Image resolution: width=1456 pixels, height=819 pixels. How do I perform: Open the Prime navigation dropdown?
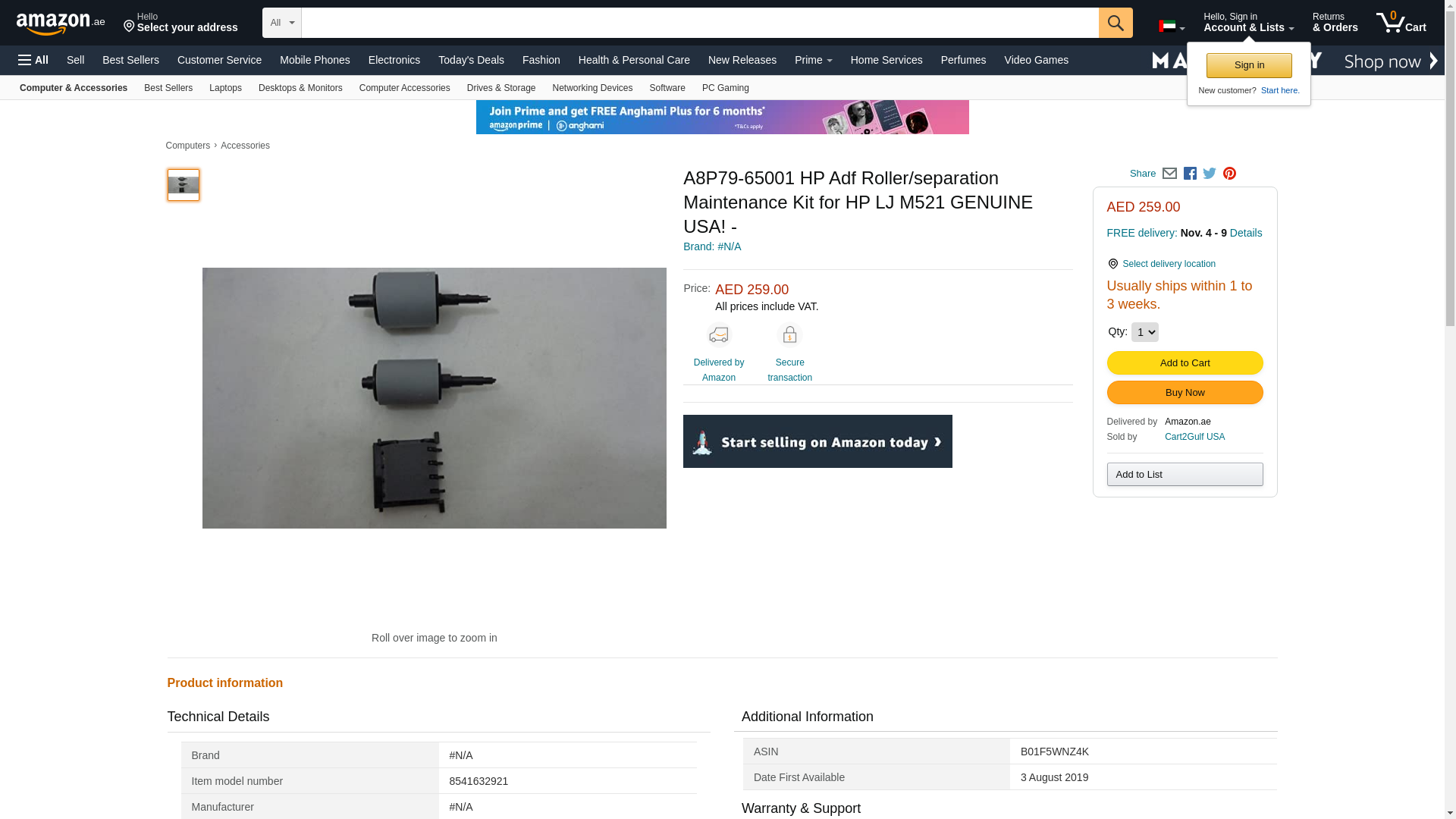coord(813,60)
